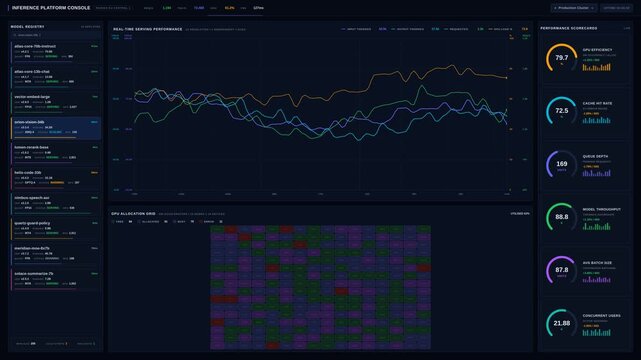Viewport: 641px width, 360px height.
Task: Toggle the Error filter in GPU grid legend
Action: 211,221
